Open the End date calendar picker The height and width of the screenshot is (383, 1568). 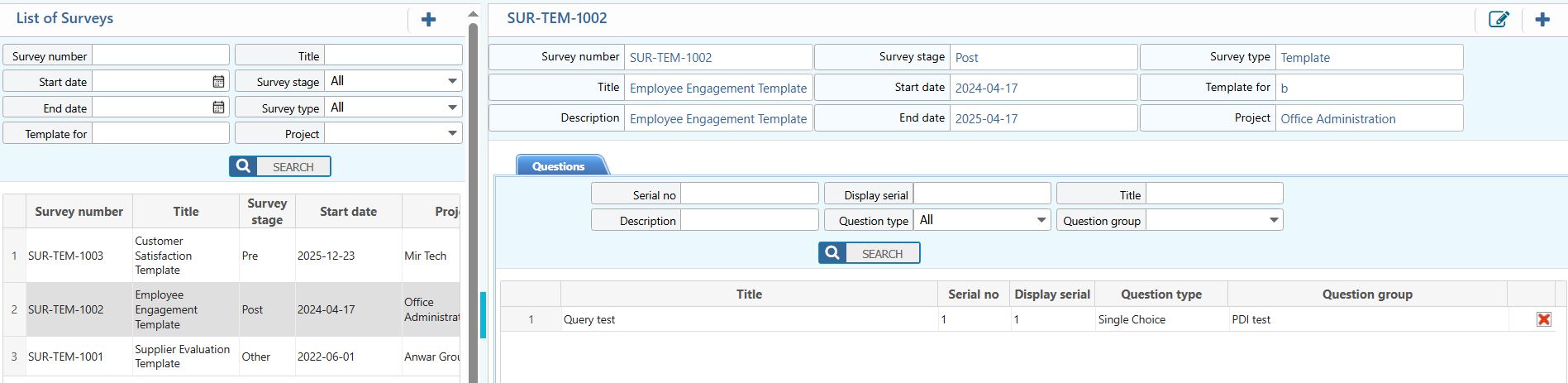218,108
